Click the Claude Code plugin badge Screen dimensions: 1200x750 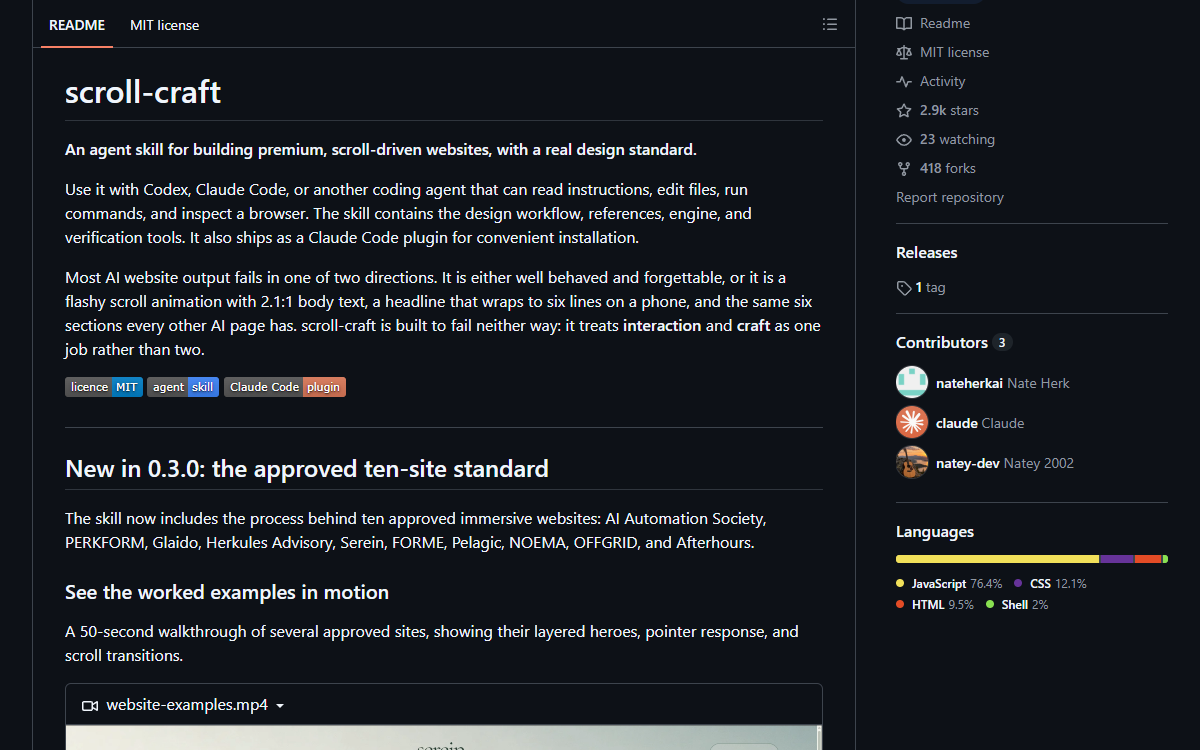pos(285,387)
